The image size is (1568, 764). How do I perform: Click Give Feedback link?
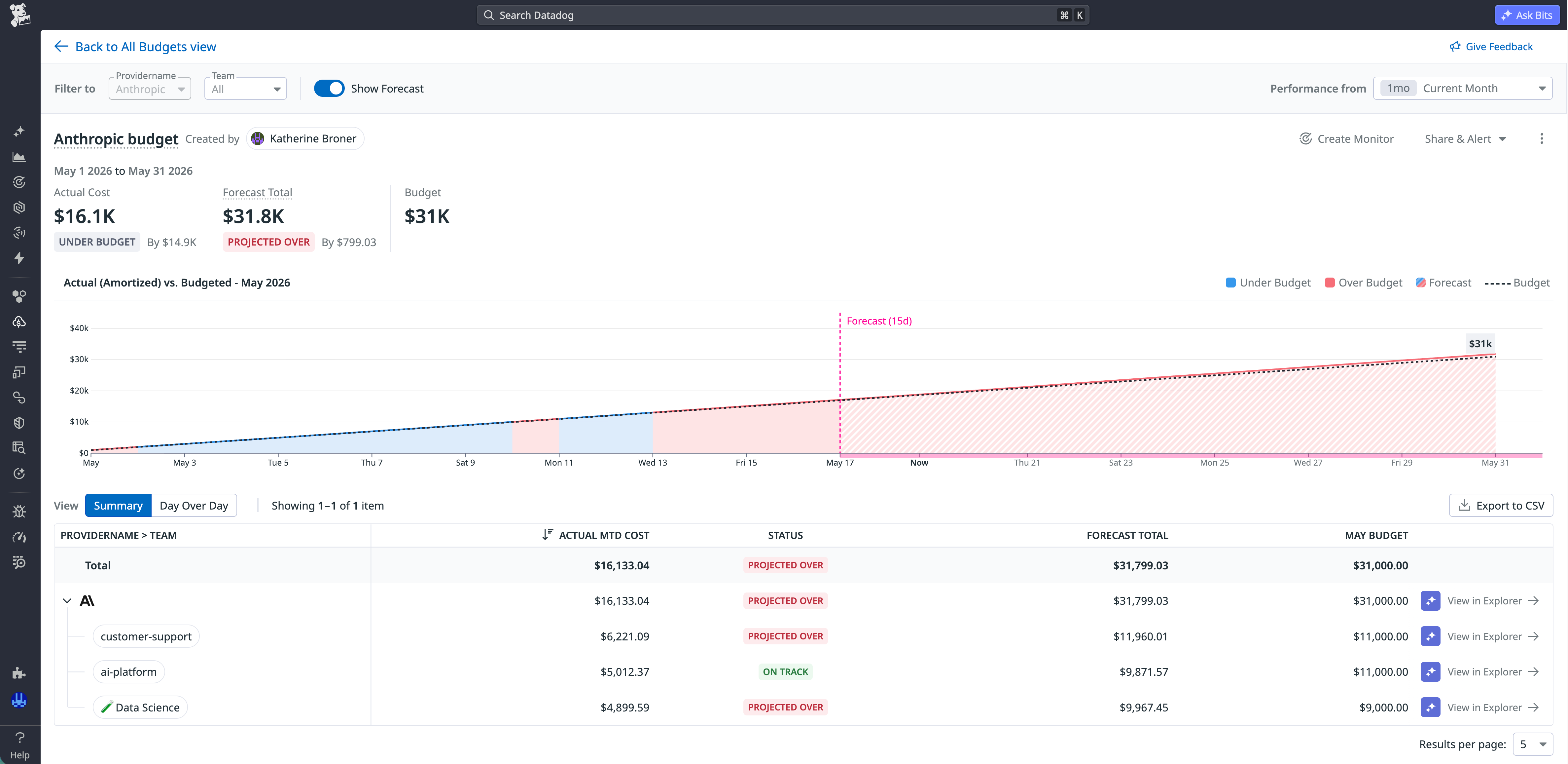(x=1491, y=47)
